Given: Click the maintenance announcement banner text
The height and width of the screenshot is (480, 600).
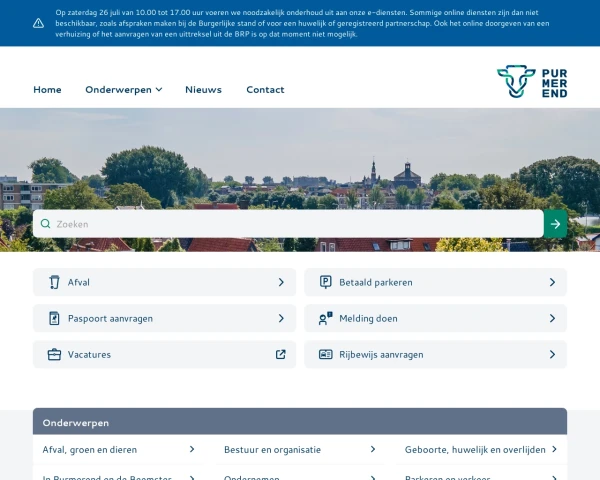Looking at the screenshot, I should 302,23.
